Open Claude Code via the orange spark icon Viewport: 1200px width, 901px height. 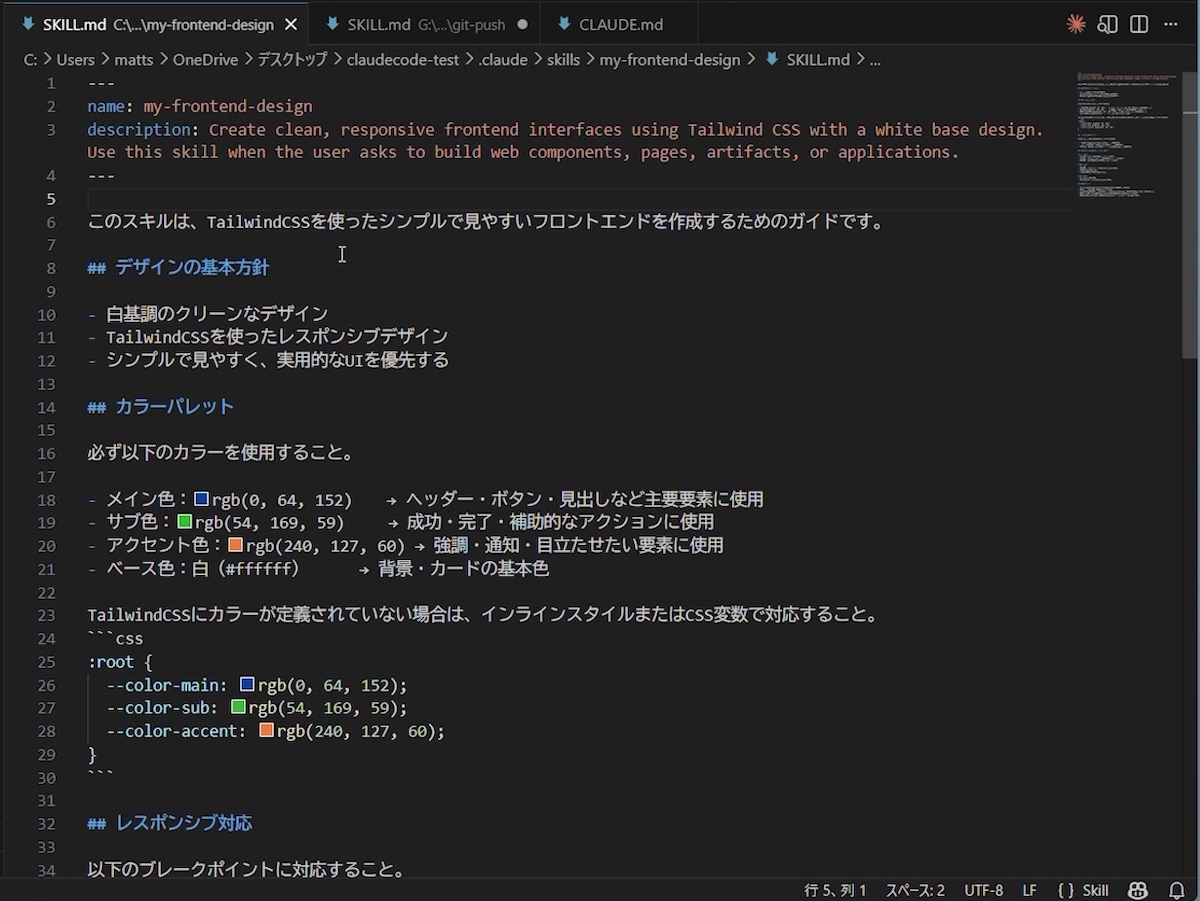click(1076, 24)
